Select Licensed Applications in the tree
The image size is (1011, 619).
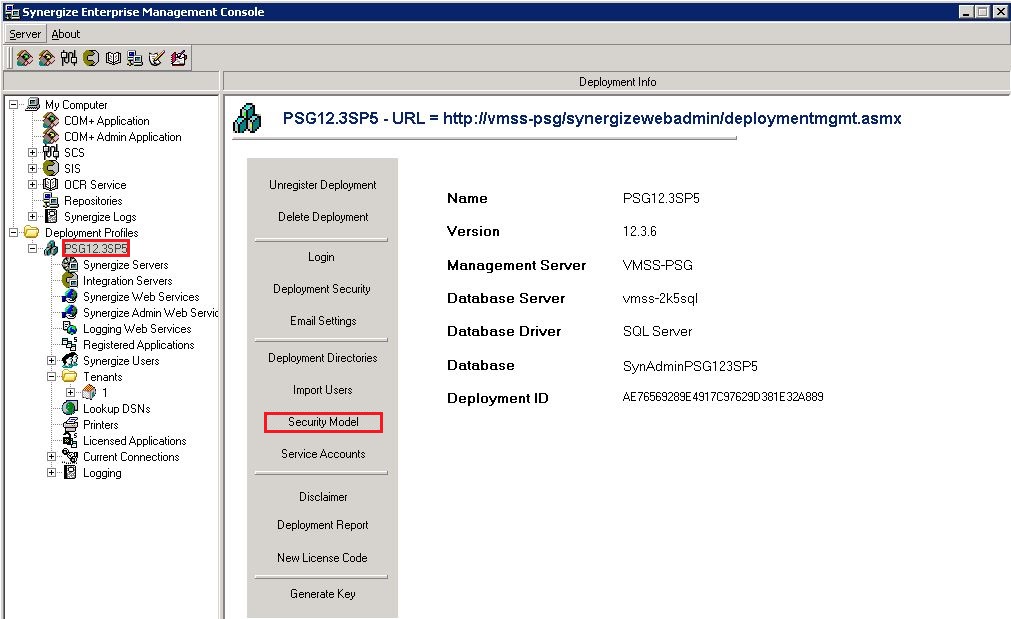click(134, 440)
